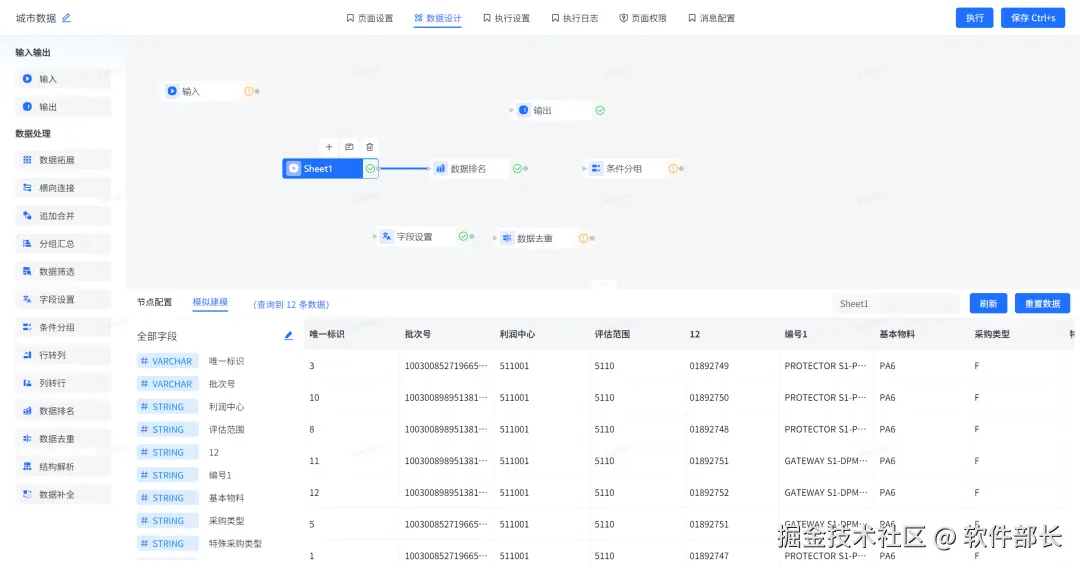Select the 输出 node on canvas
Image resolution: width=1080 pixels, height=568 pixels.
pos(559,110)
